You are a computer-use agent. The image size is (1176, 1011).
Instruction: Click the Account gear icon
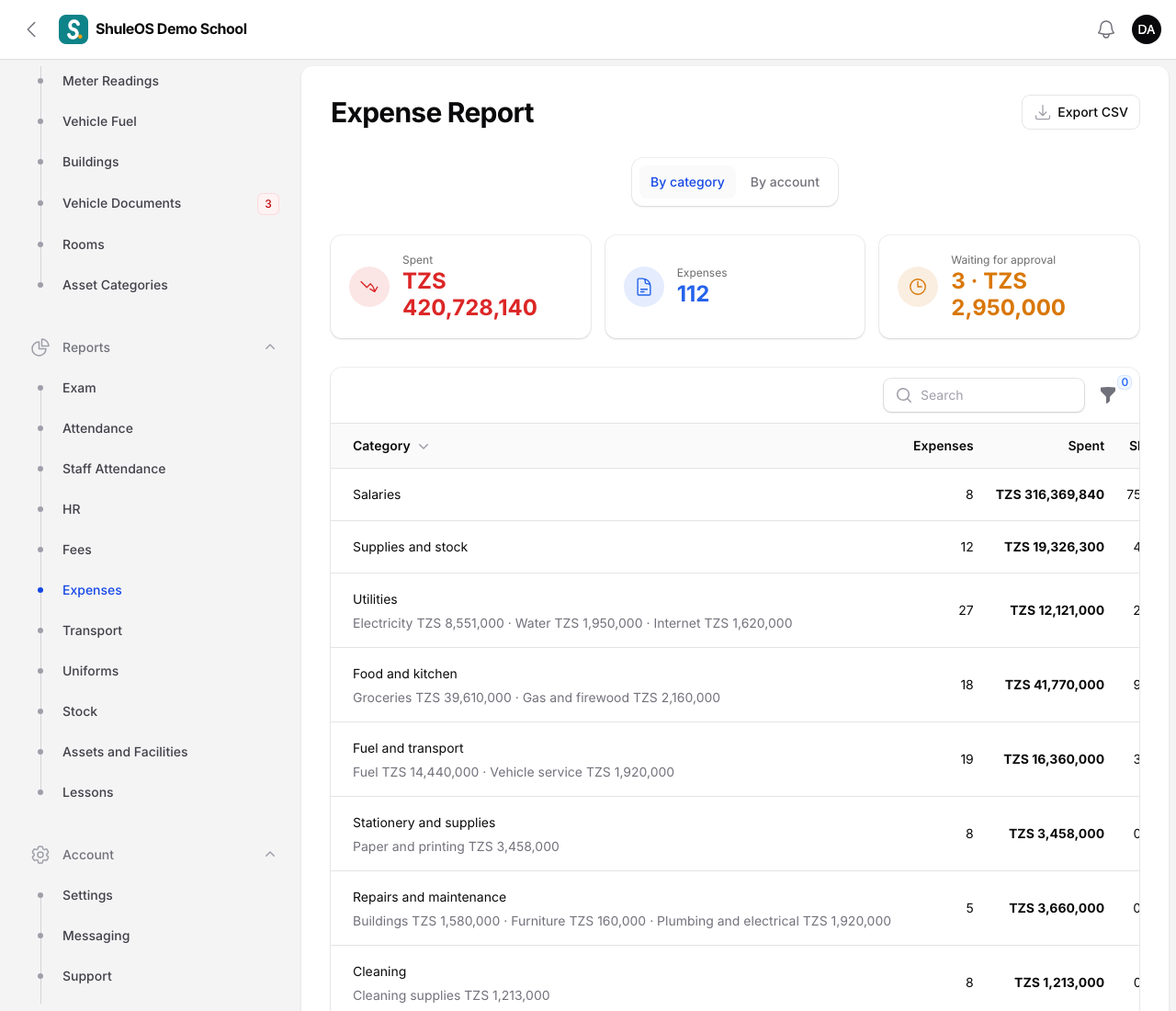(x=40, y=855)
